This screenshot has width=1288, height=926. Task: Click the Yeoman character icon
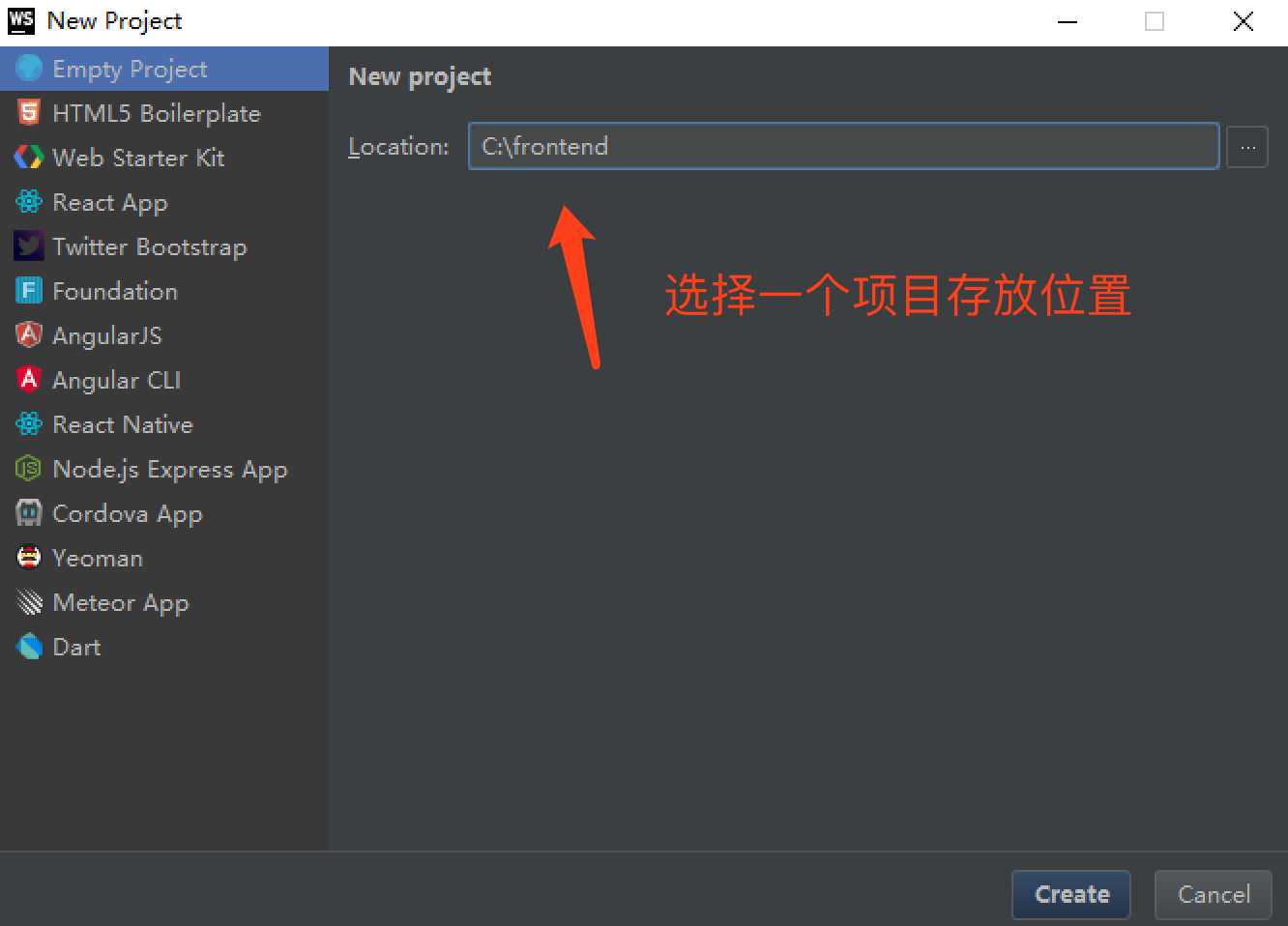pos(29,558)
